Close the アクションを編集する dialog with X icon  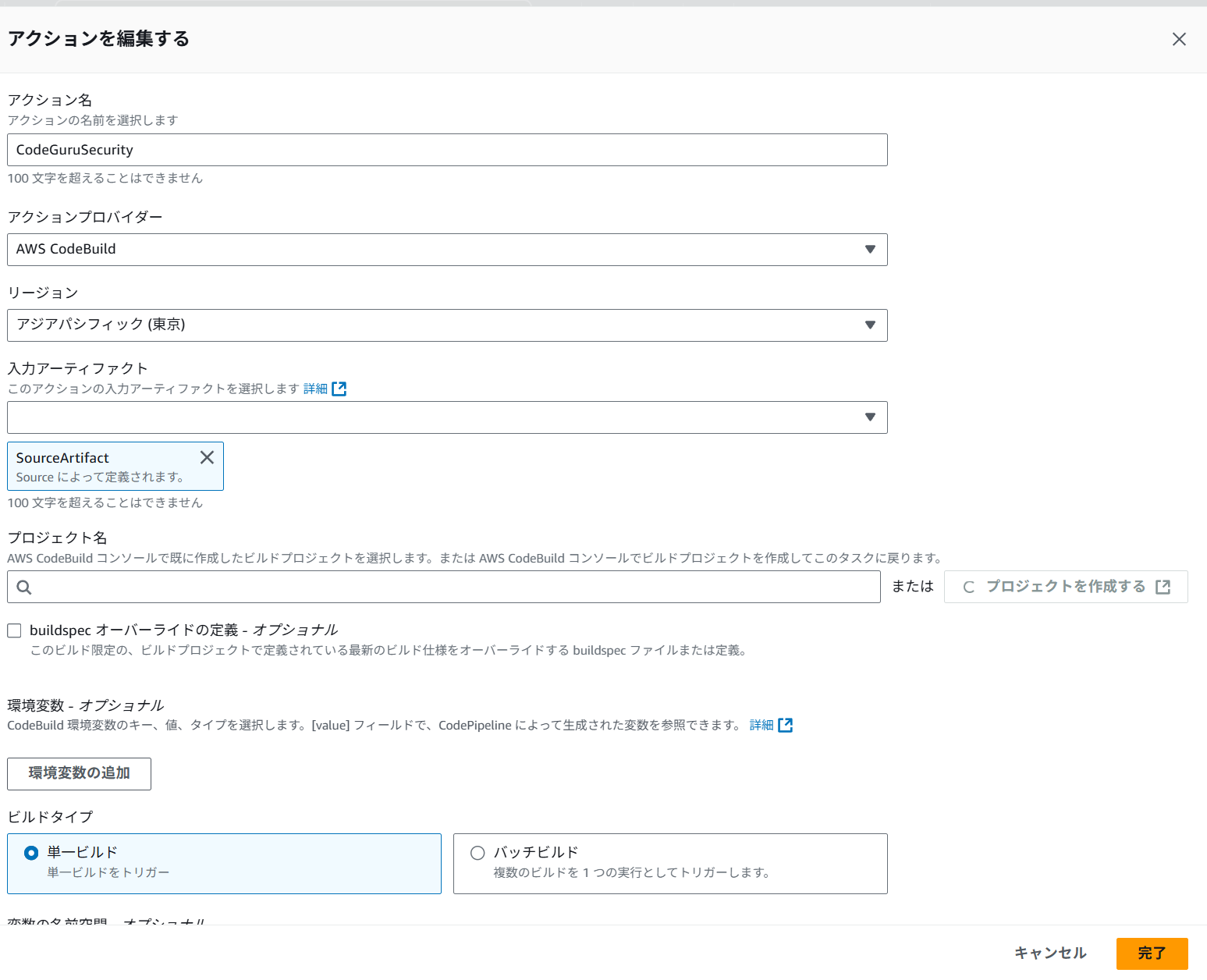[x=1179, y=39]
